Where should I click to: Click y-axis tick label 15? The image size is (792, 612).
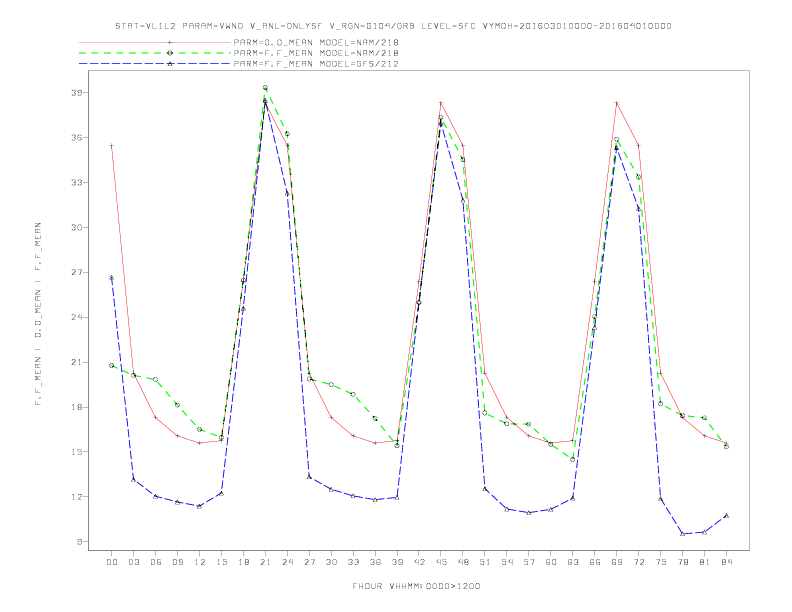click(76, 452)
